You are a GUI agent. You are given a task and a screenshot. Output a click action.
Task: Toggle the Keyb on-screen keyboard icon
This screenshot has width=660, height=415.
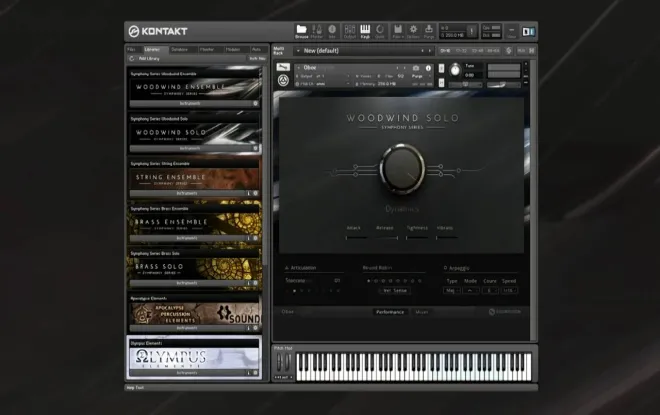(365, 31)
